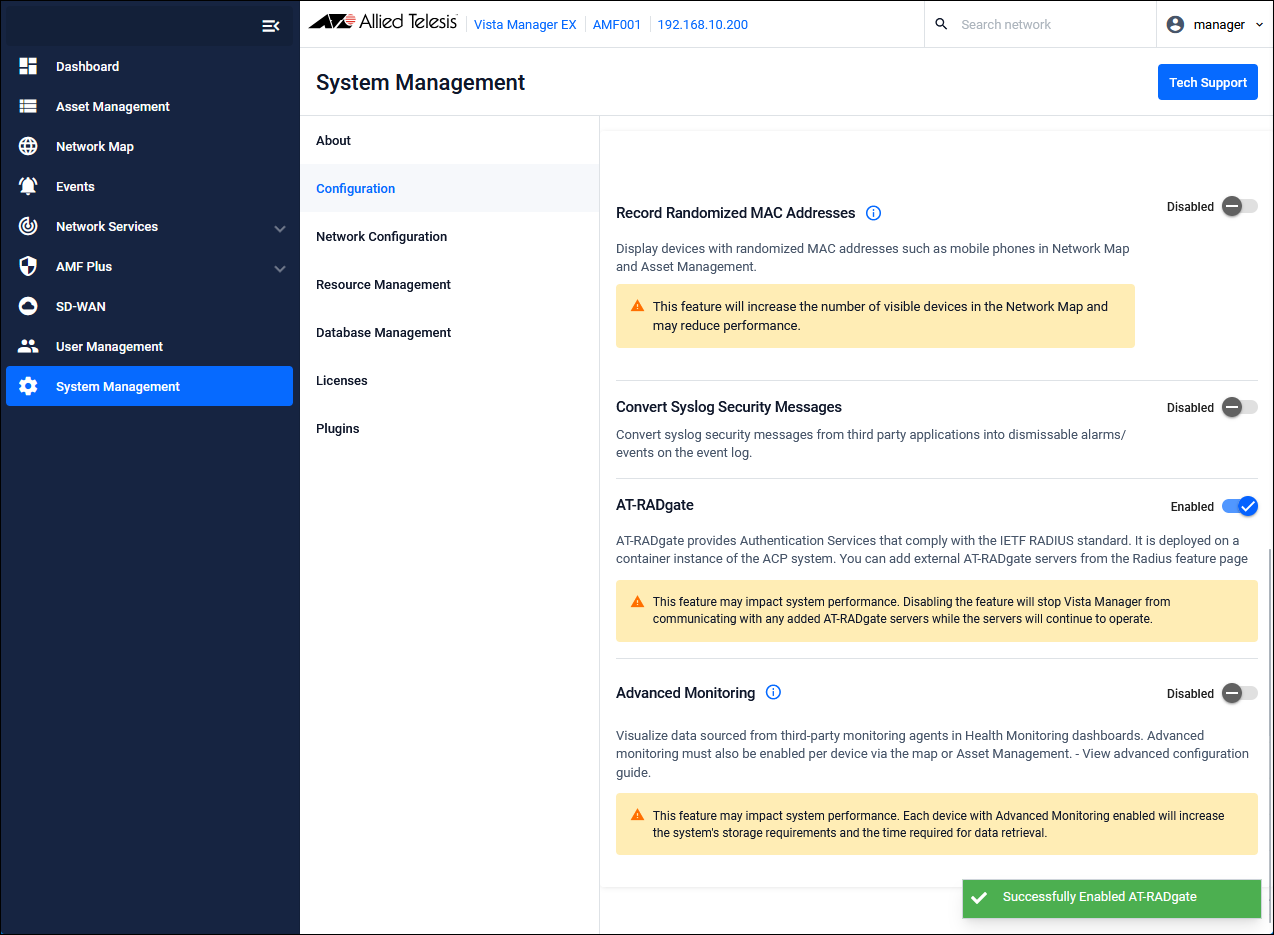Enable Record Randomized MAC Addresses toggle
Viewport: 1274px width, 935px height.
tap(1239, 206)
